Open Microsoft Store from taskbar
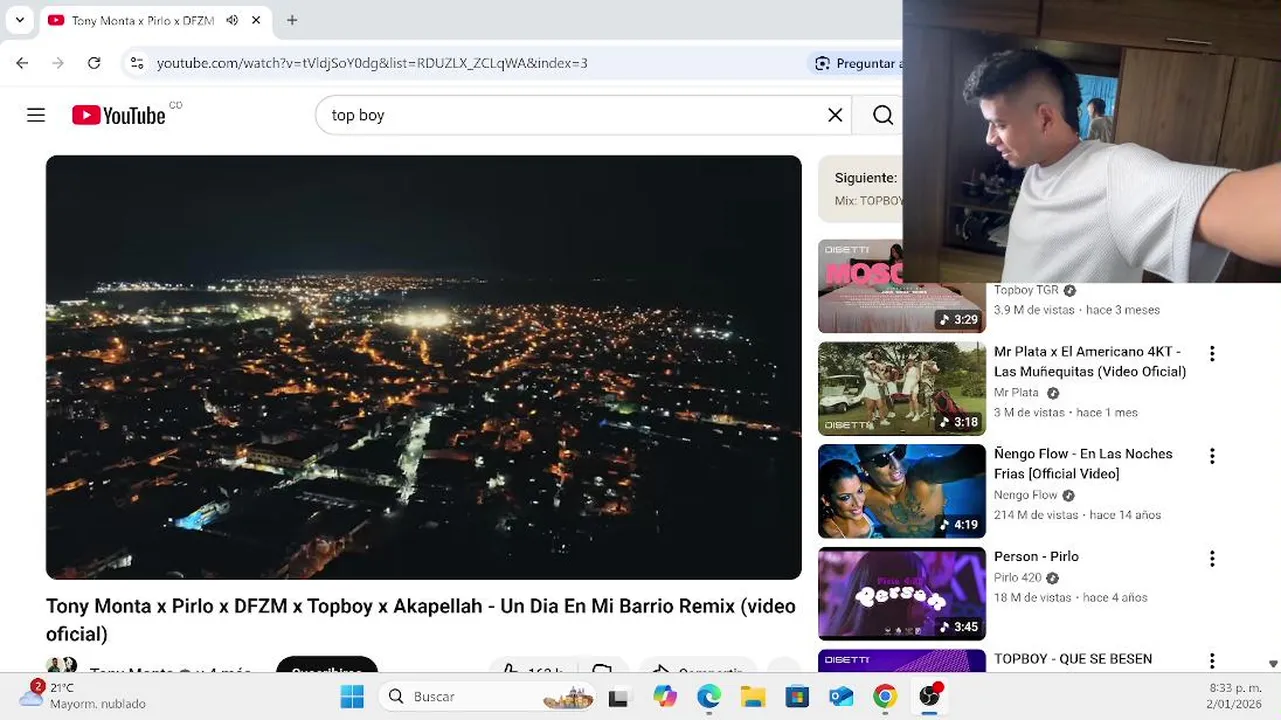 797,697
